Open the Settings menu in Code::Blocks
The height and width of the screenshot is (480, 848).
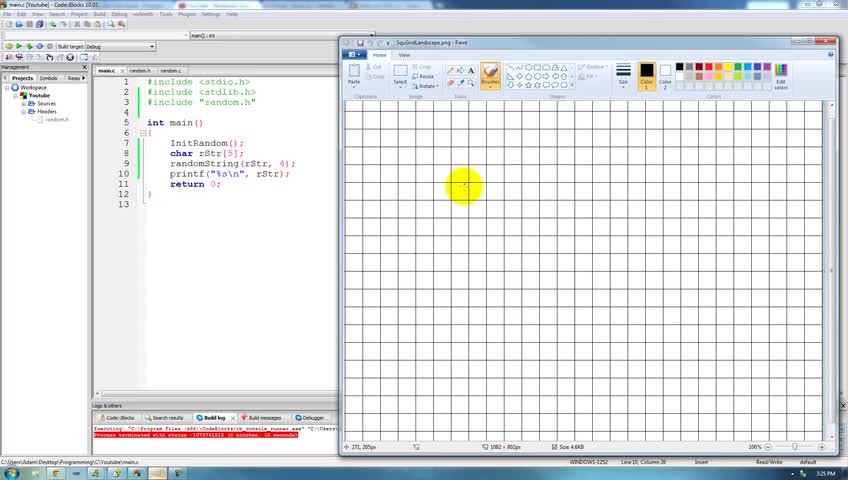pyautogui.click(x=211, y=14)
